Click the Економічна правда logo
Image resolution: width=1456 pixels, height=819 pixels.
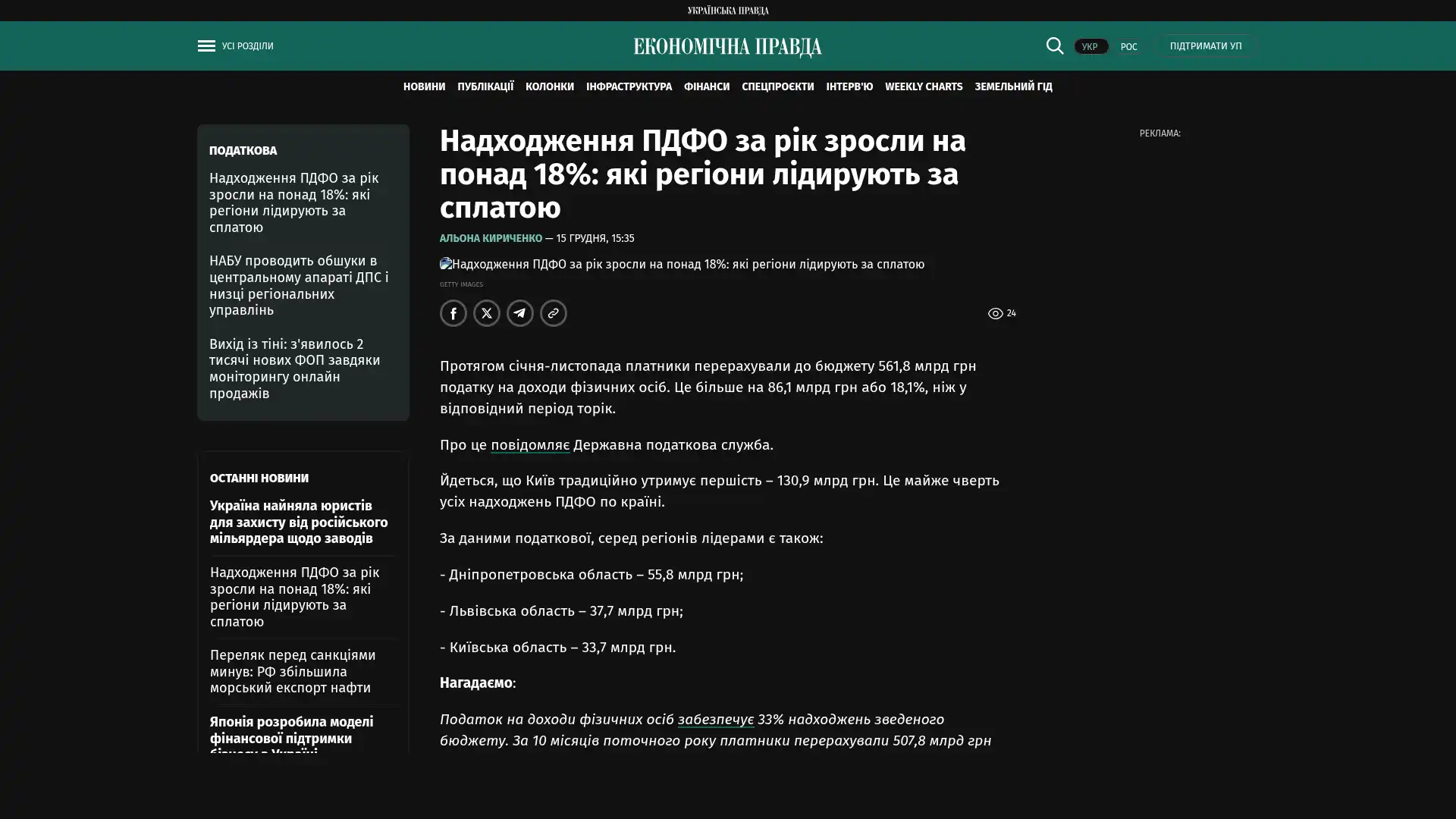tap(727, 47)
